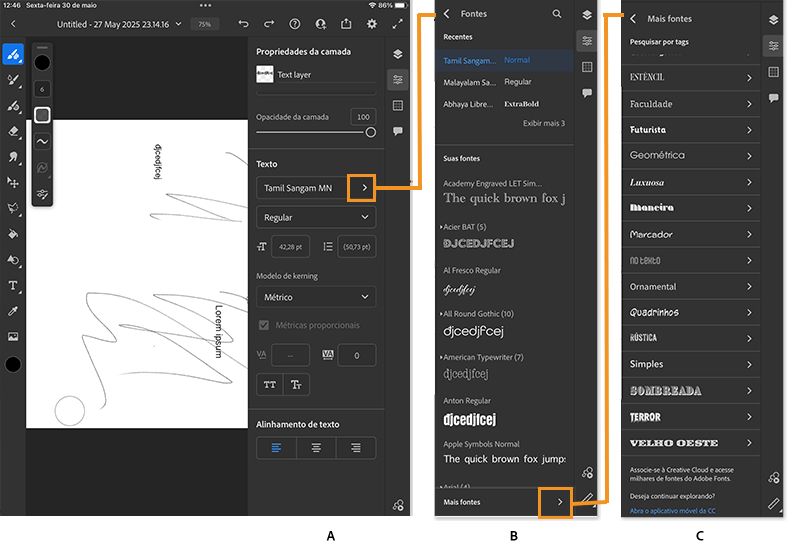Viewport: 800px width, 556px height.
Task: Select the Lasso selection tool
Action: tap(13, 208)
